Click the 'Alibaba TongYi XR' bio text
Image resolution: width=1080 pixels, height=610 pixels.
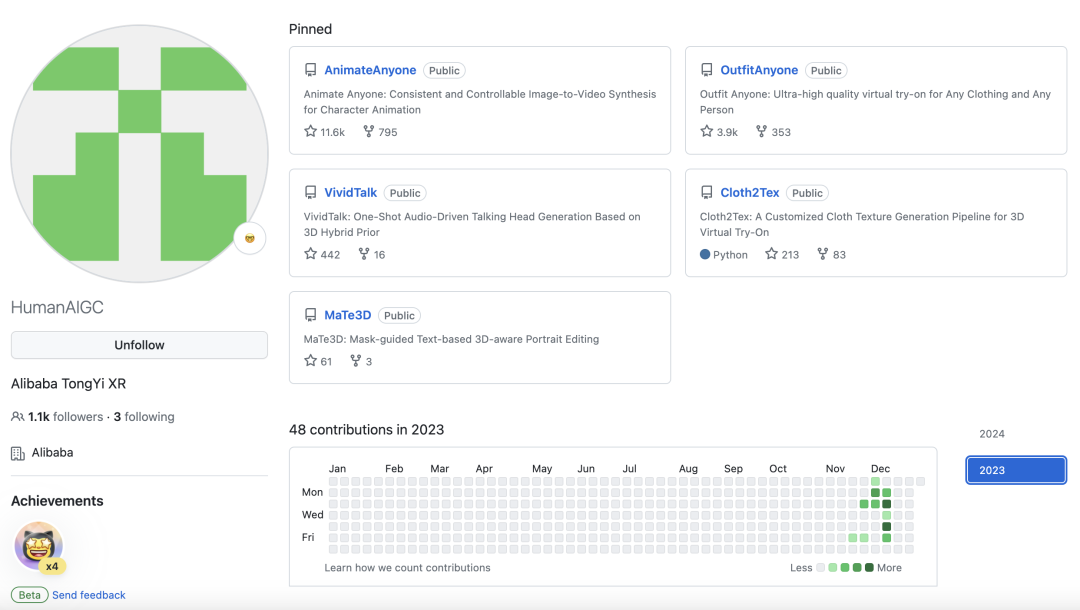click(x=68, y=383)
